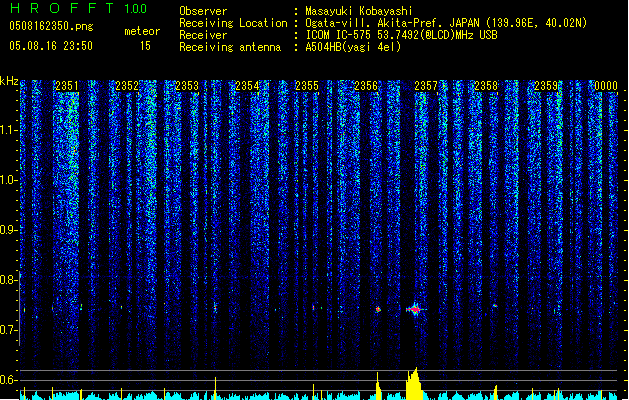Click the 1.0 kHz axis label
The image size is (629, 400).
point(8,180)
